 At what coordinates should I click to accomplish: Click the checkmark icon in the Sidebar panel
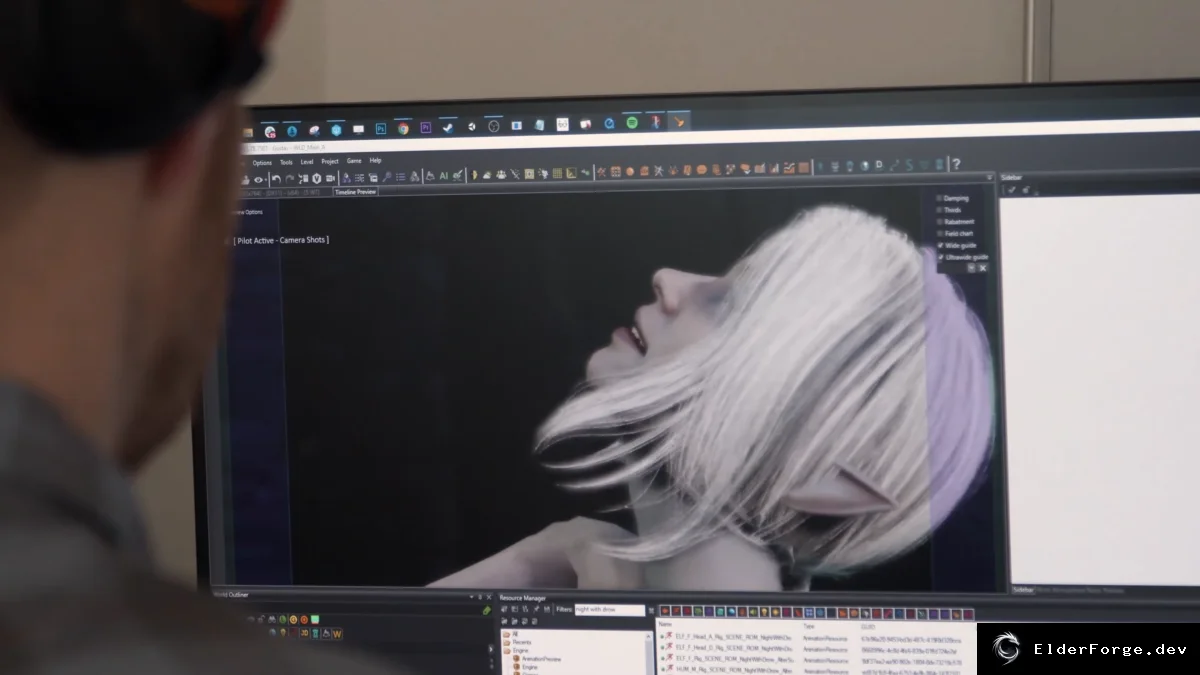(x=1011, y=189)
